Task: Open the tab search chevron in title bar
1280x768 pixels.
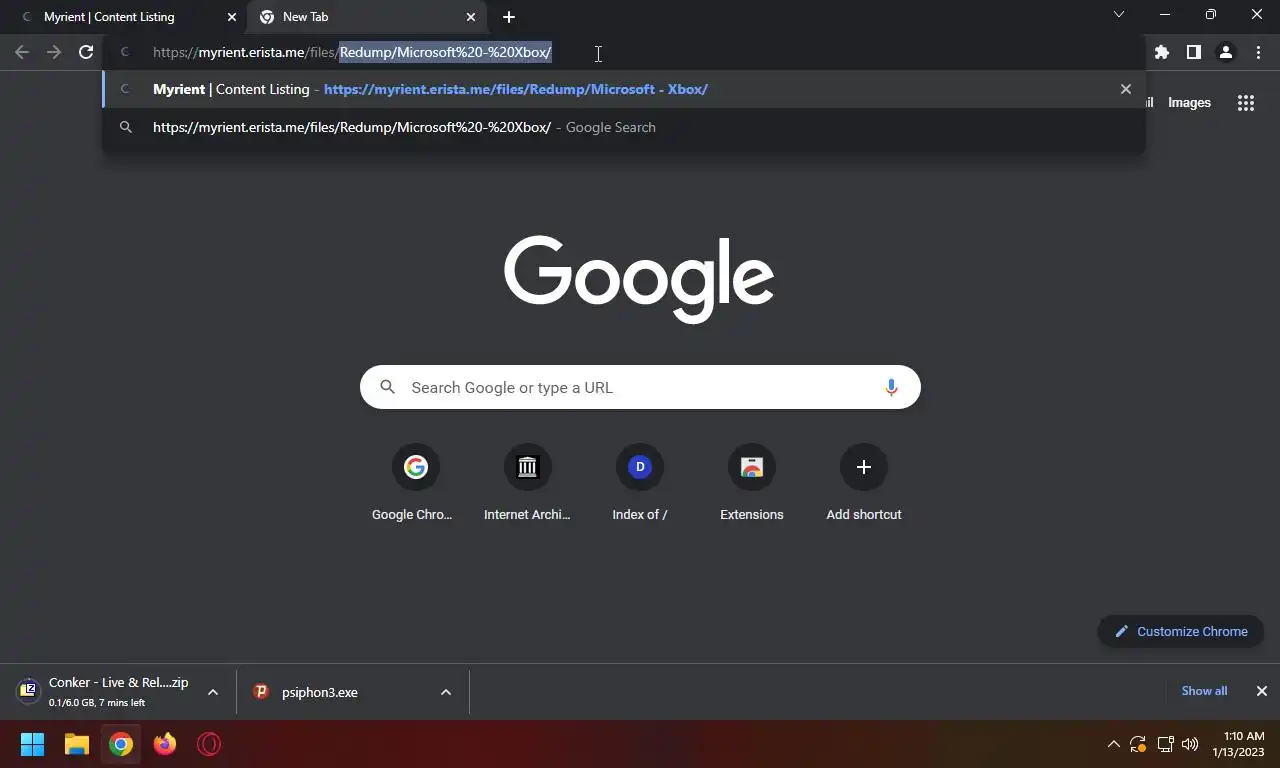Action: tap(1119, 14)
